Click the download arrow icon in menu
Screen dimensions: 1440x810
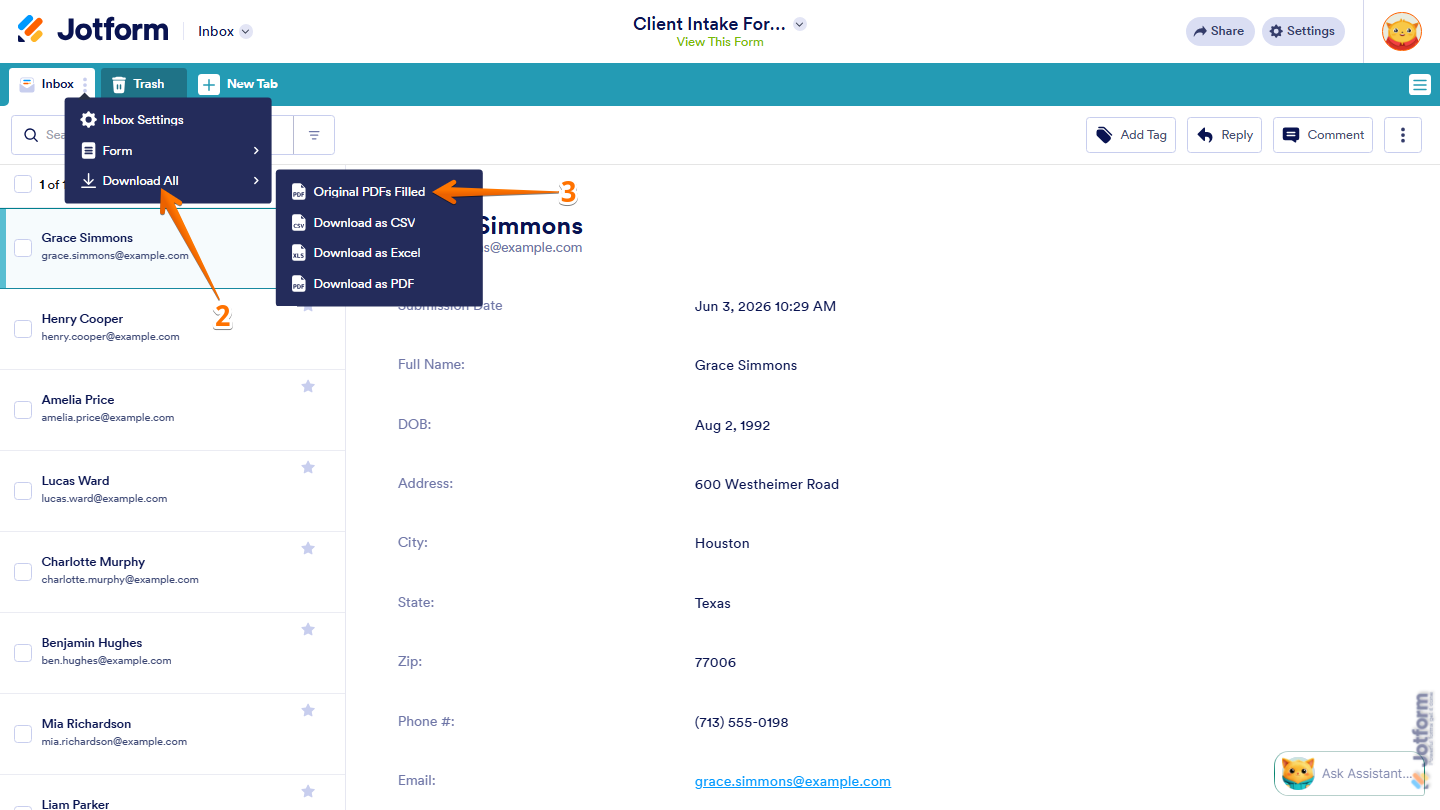[x=88, y=181]
